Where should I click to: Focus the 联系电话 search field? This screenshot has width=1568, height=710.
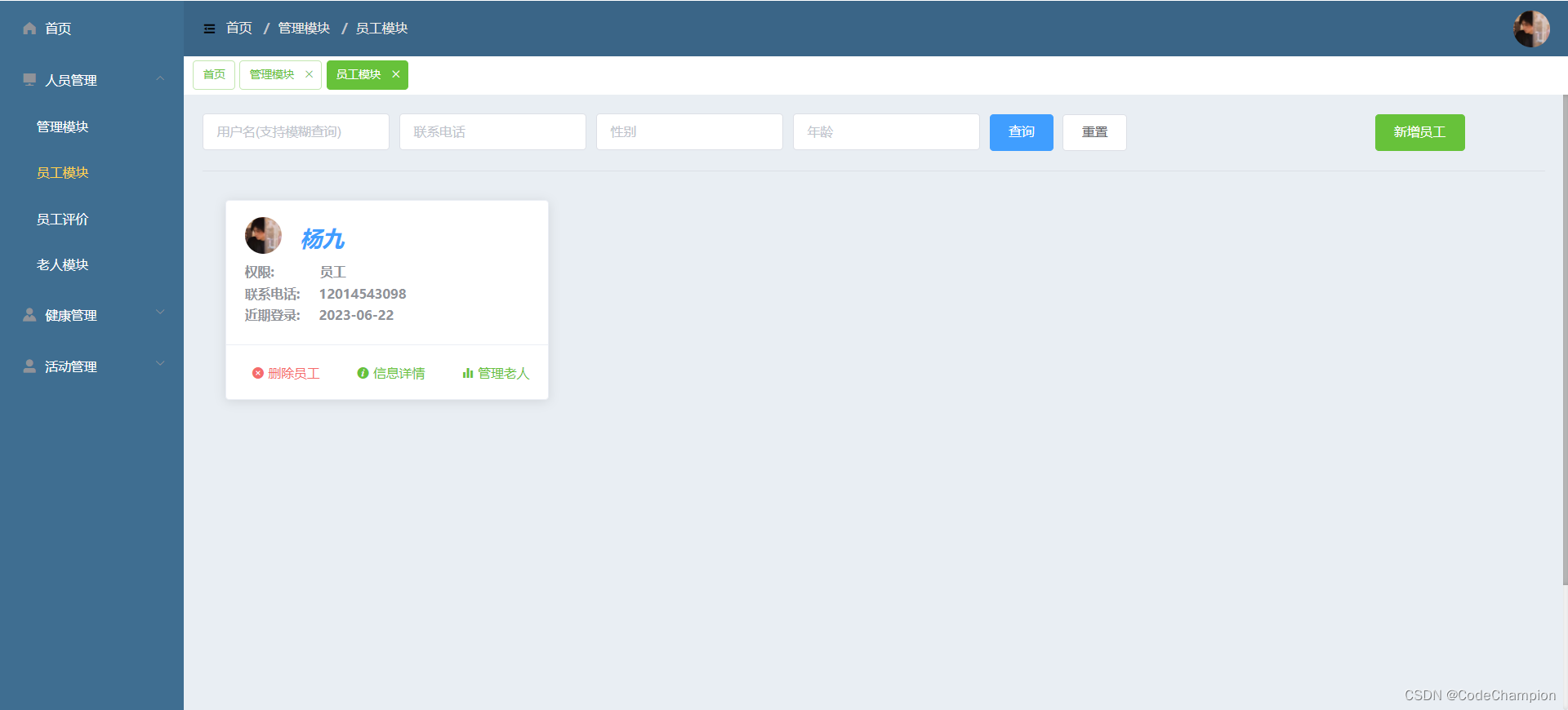click(492, 132)
